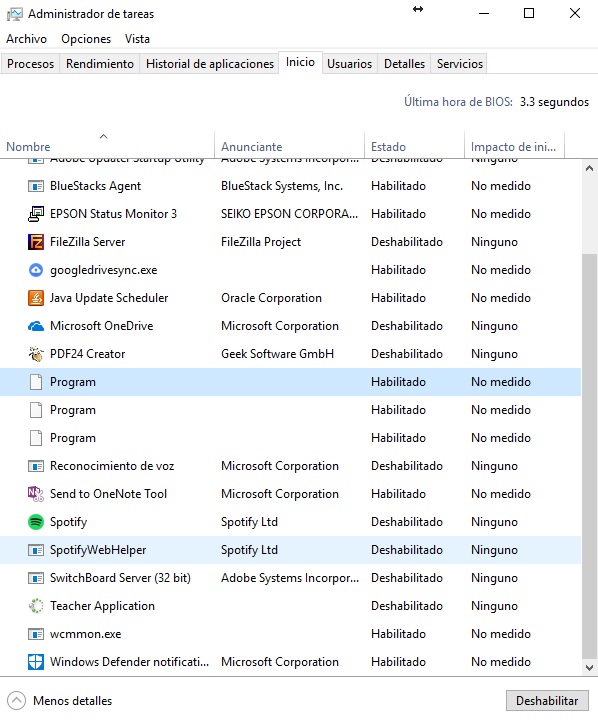Sort by the Anunciante column header
This screenshot has width=598, height=724.
290,146
